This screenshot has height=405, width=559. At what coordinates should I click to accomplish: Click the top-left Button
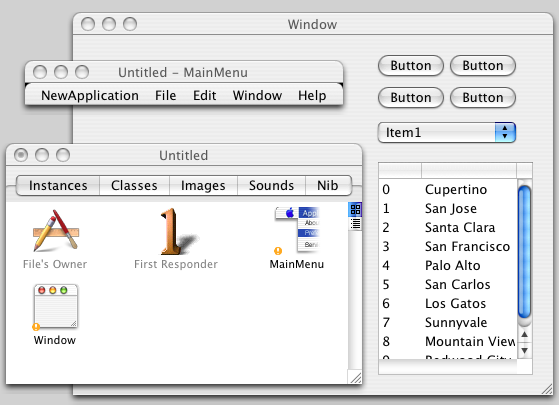411,66
